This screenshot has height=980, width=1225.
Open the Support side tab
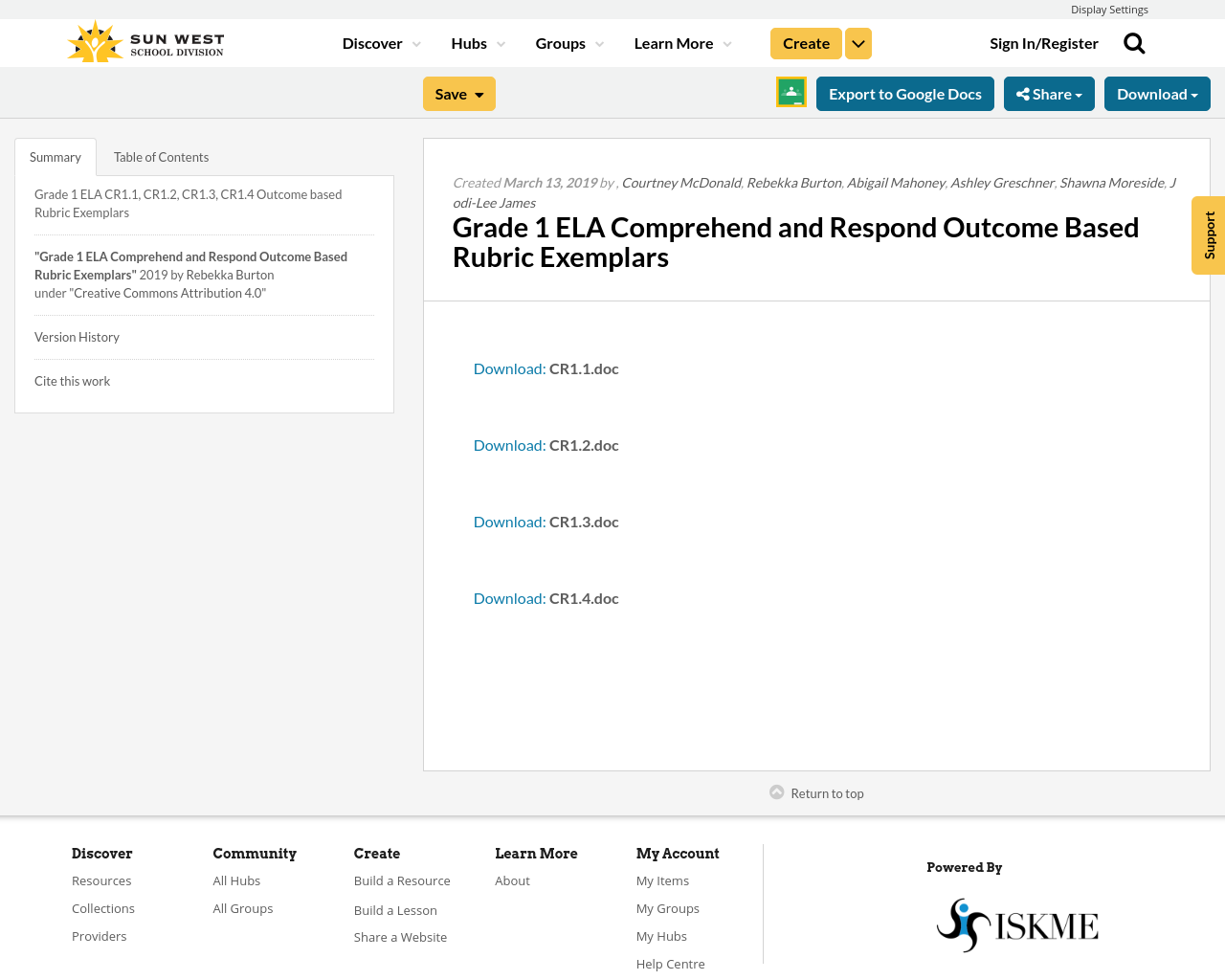tap(1209, 235)
